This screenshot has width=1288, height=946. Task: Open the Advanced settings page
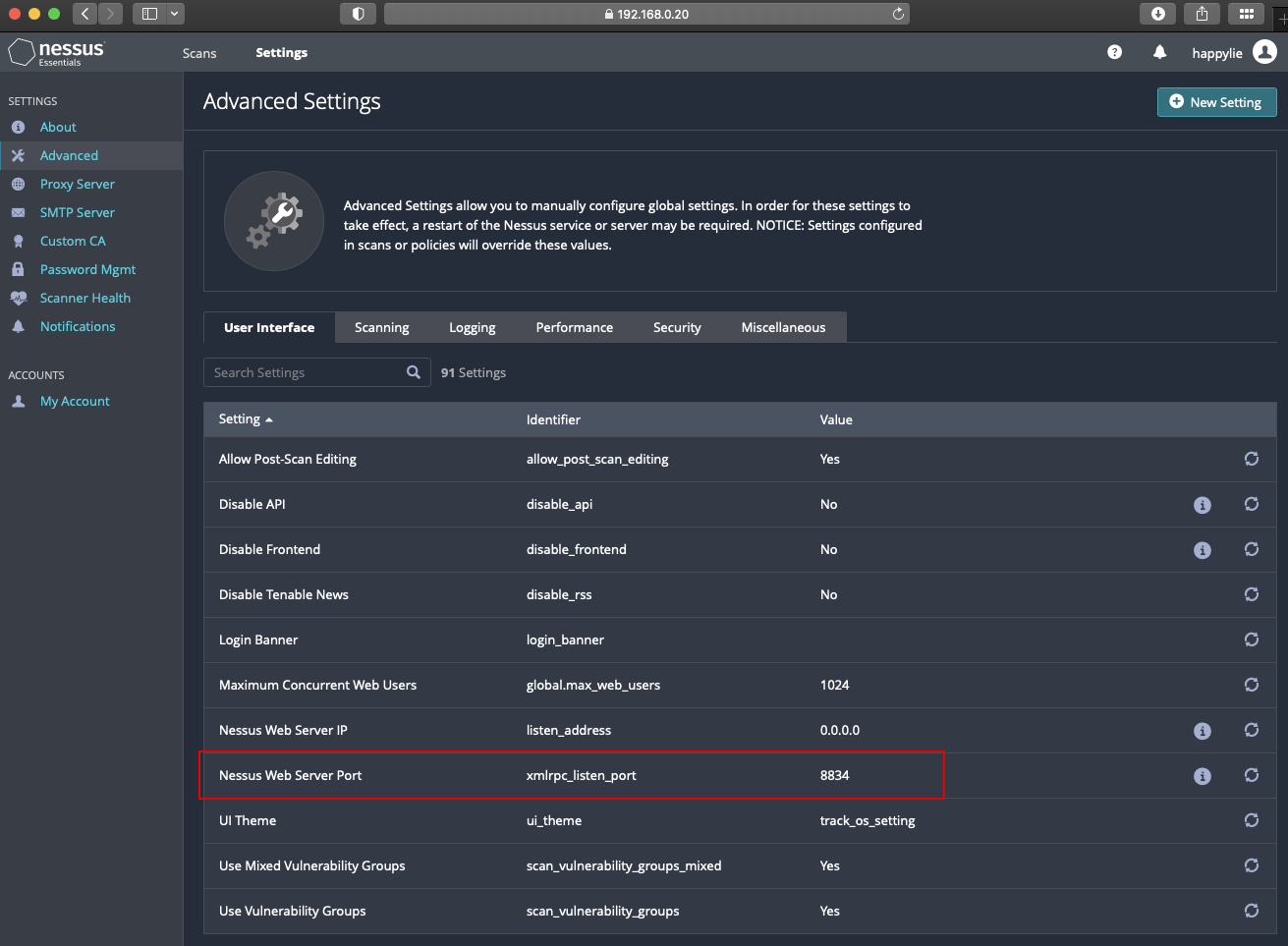[69, 155]
